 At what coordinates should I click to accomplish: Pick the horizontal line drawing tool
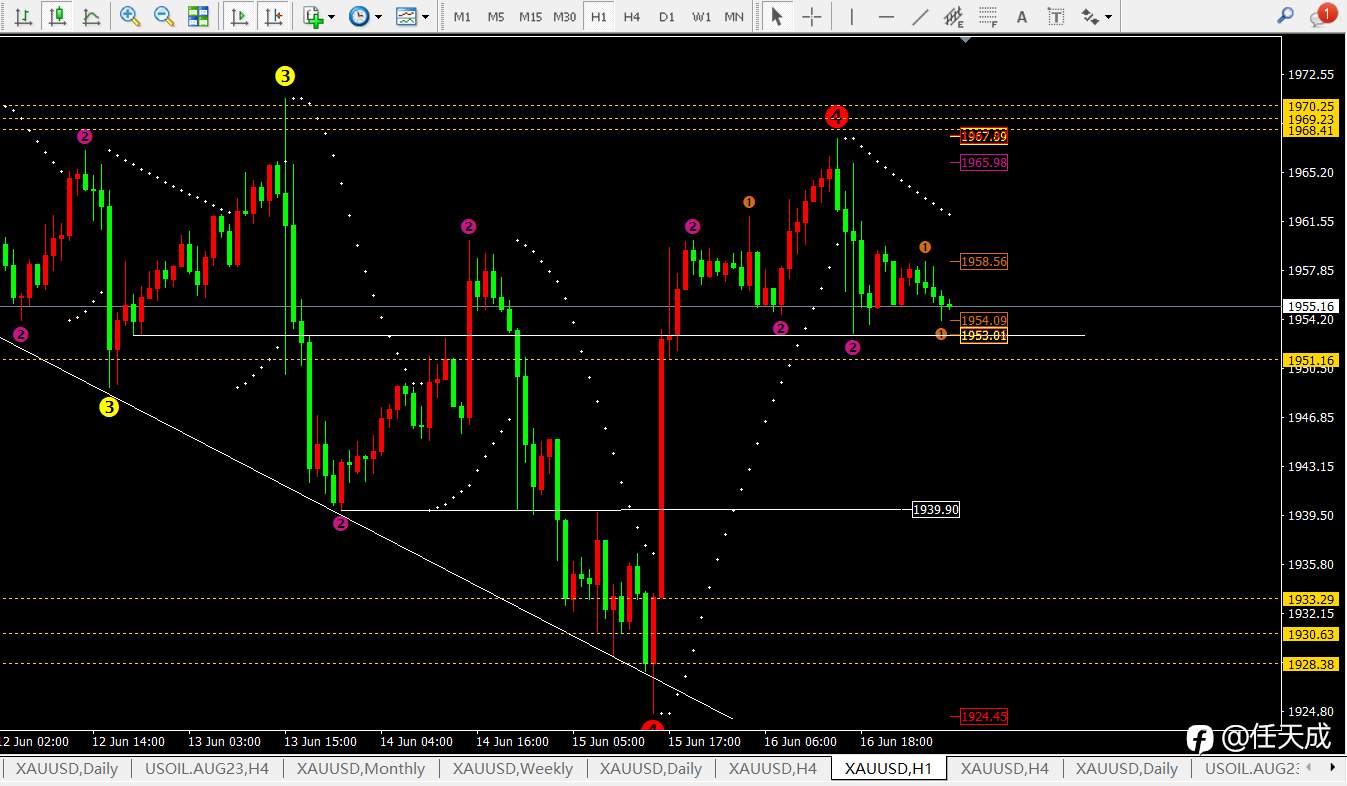(x=886, y=16)
